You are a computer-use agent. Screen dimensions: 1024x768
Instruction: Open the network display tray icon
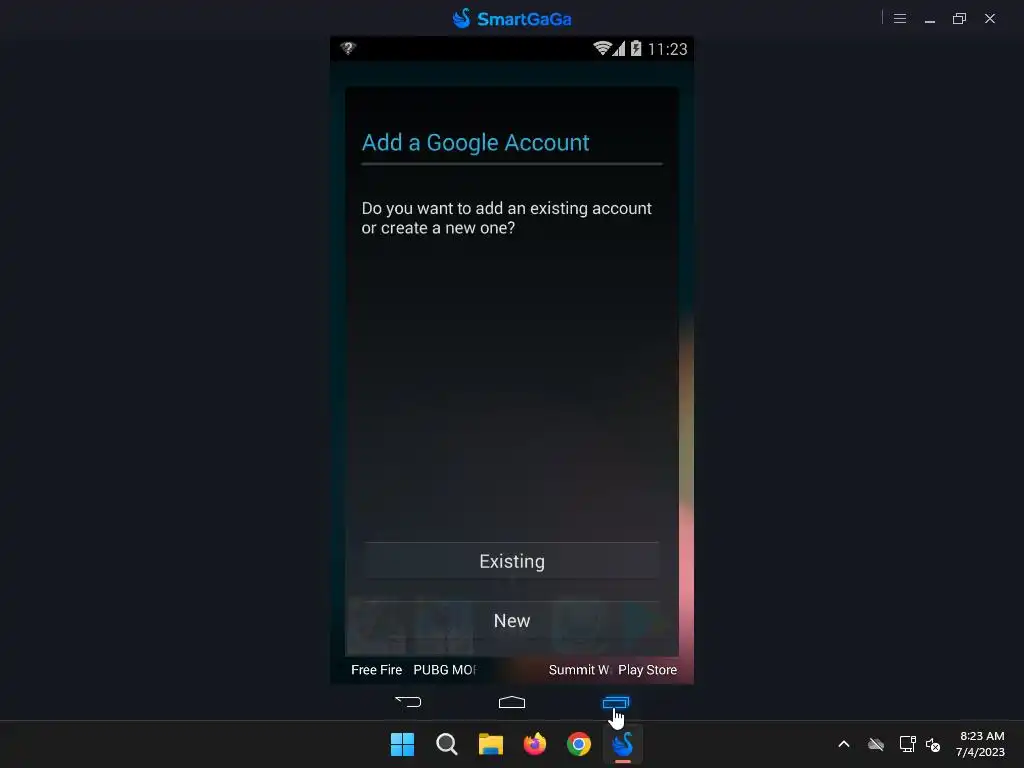[907, 744]
